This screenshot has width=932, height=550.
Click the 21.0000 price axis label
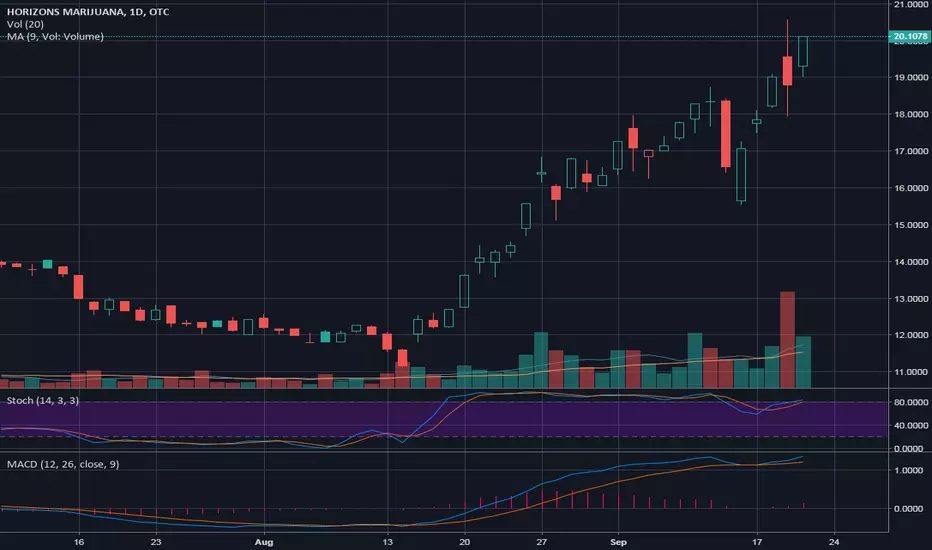pos(911,5)
